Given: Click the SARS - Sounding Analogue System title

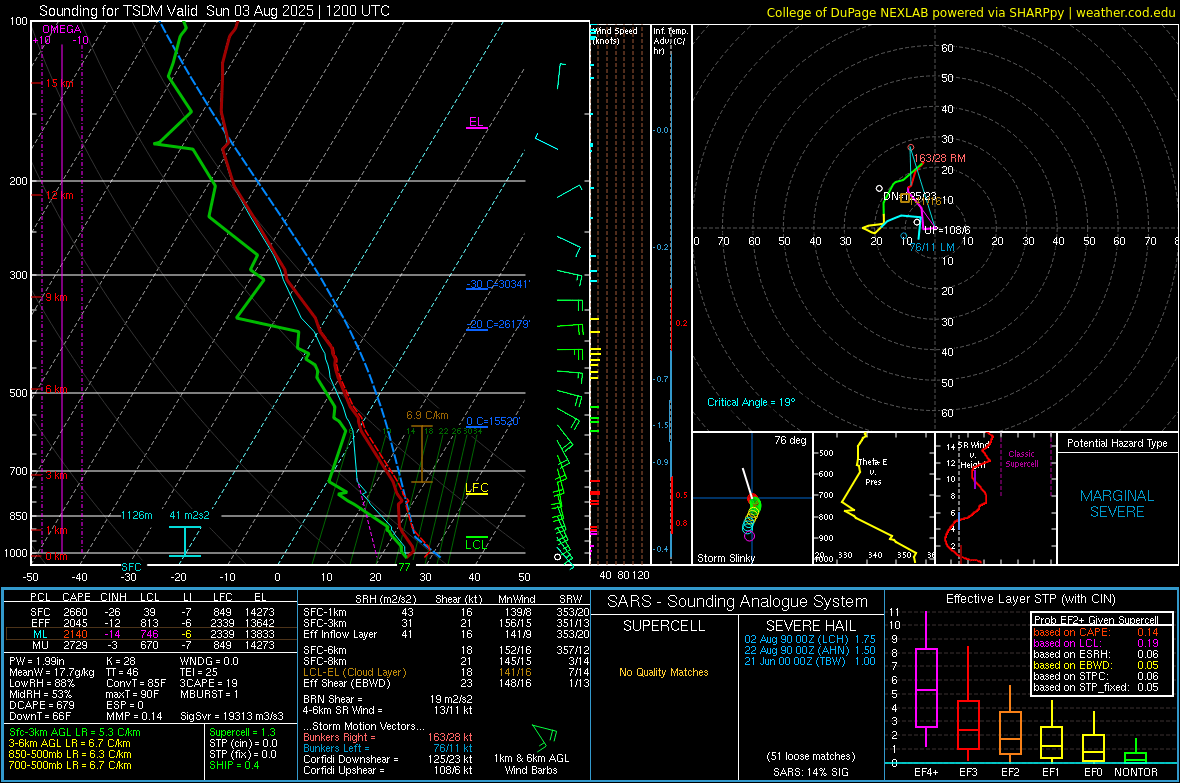Looking at the screenshot, I should click(737, 602).
